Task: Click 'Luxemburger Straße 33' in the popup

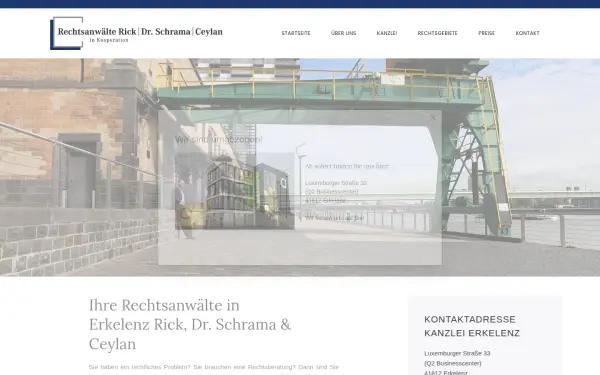Action: (x=336, y=183)
